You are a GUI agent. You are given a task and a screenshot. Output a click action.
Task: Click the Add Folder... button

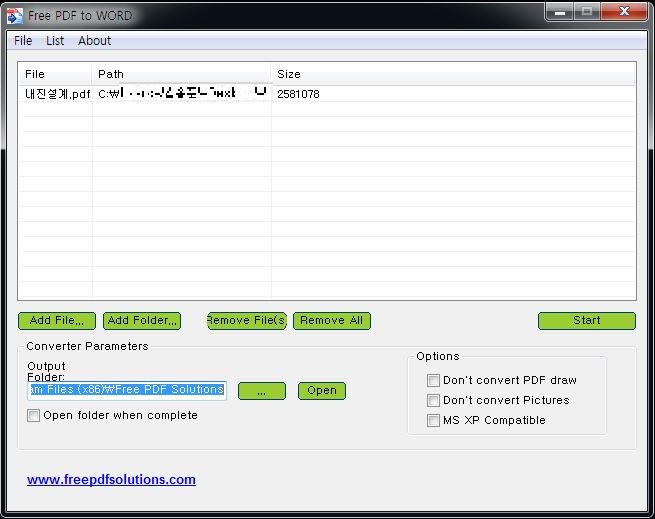[142, 321]
